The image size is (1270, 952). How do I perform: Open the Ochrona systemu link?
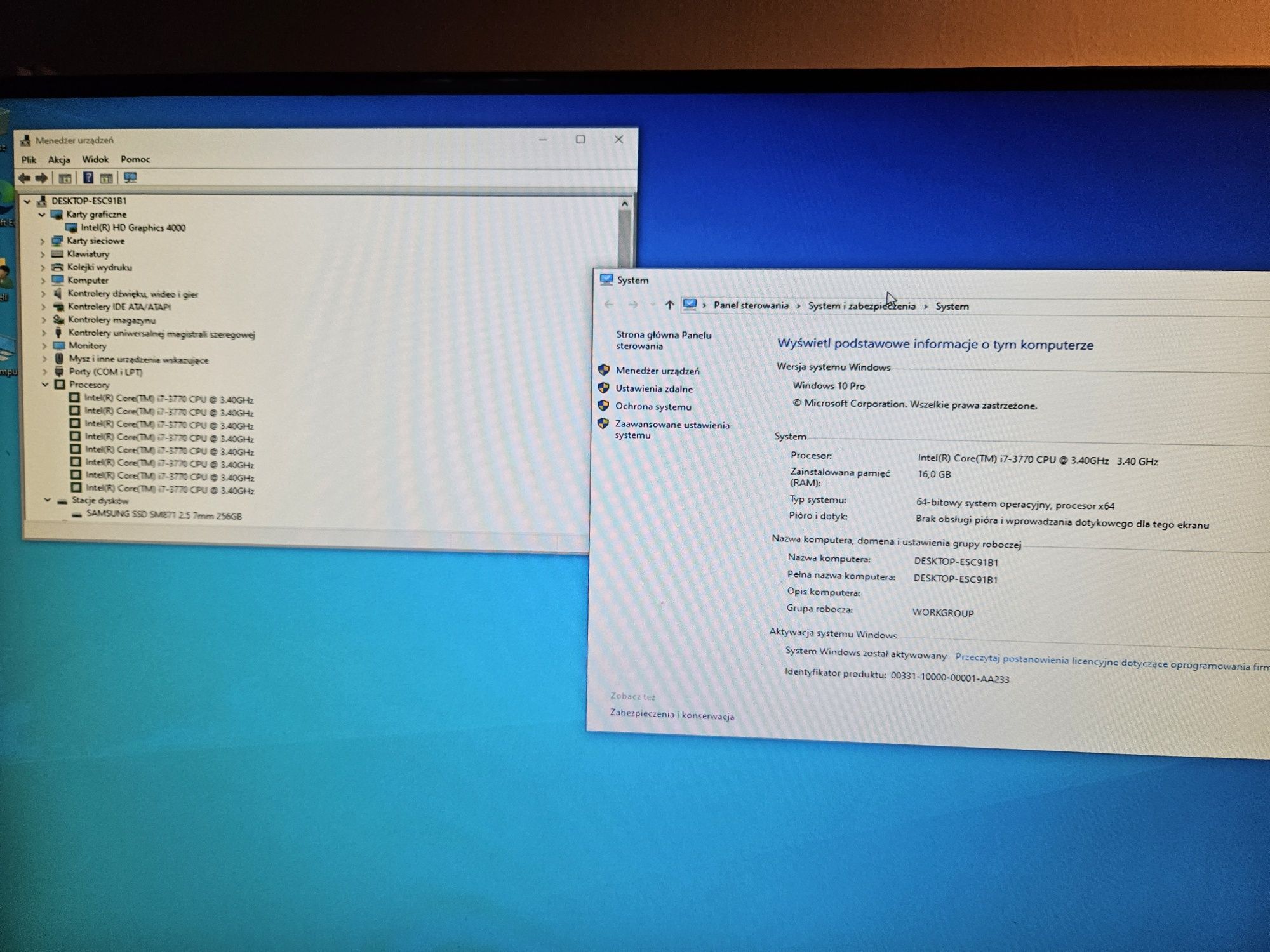pos(653,406)
